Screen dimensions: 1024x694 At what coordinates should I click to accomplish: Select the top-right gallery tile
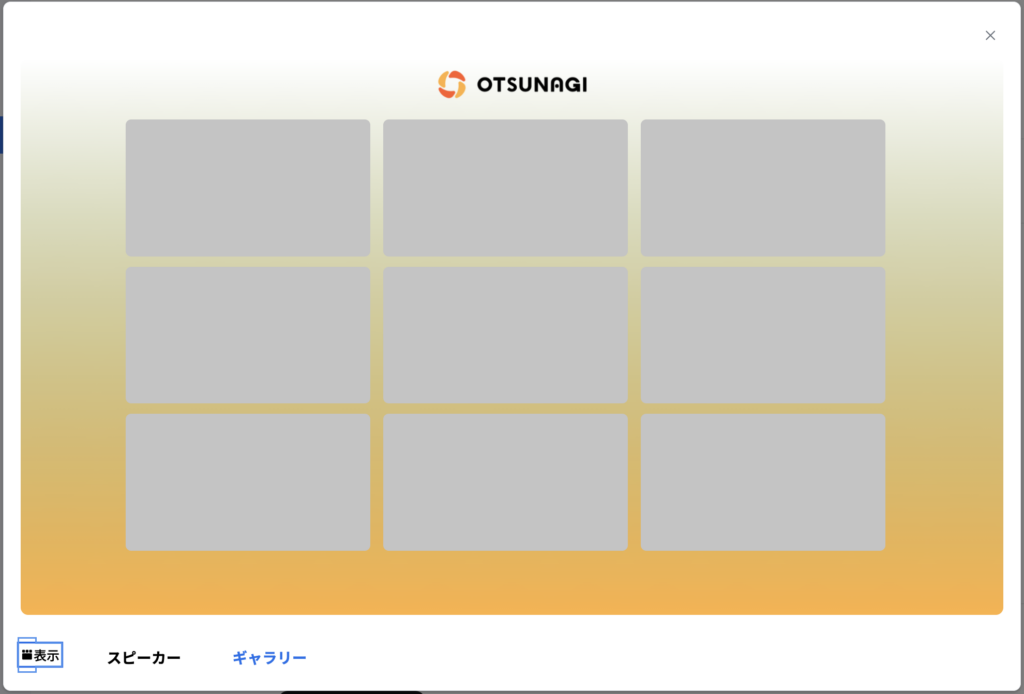tap(763, 188)
